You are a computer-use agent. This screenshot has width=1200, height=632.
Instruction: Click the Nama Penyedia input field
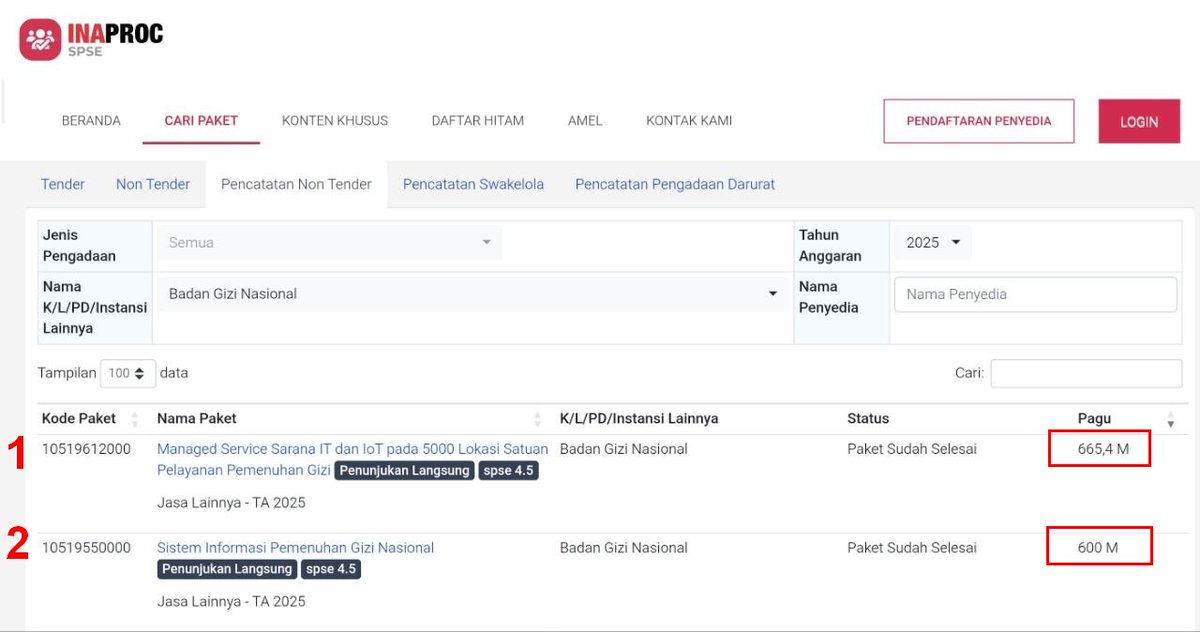click(x=1034, y=294)
